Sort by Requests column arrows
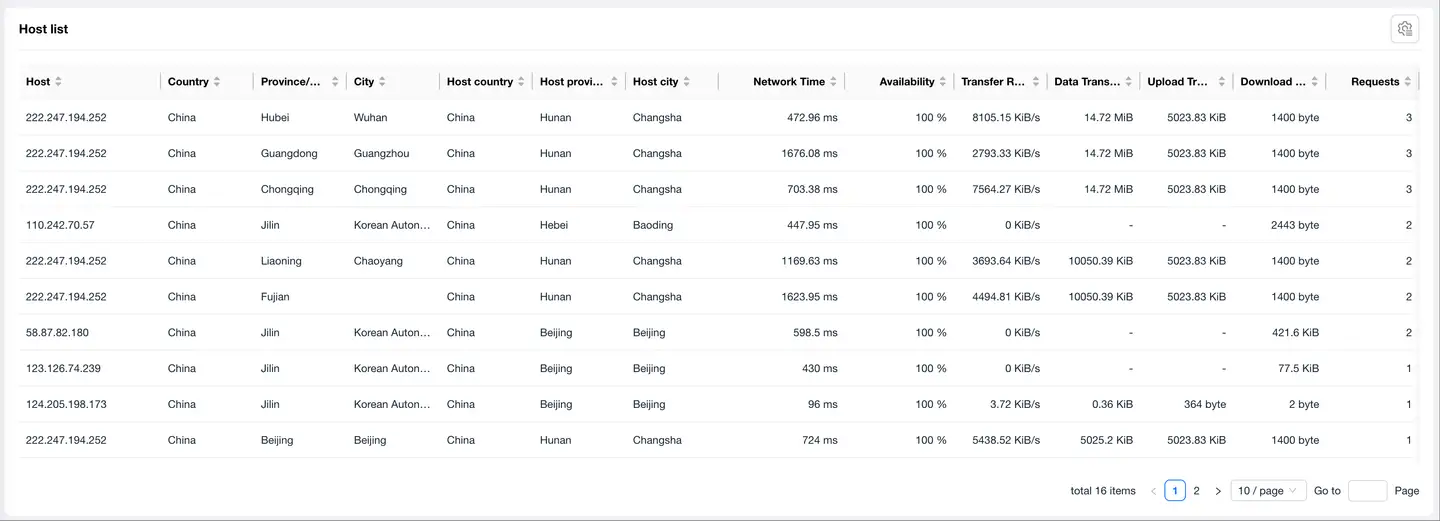The width and height of the screenshot is (1440, 521). [1407, 82]
